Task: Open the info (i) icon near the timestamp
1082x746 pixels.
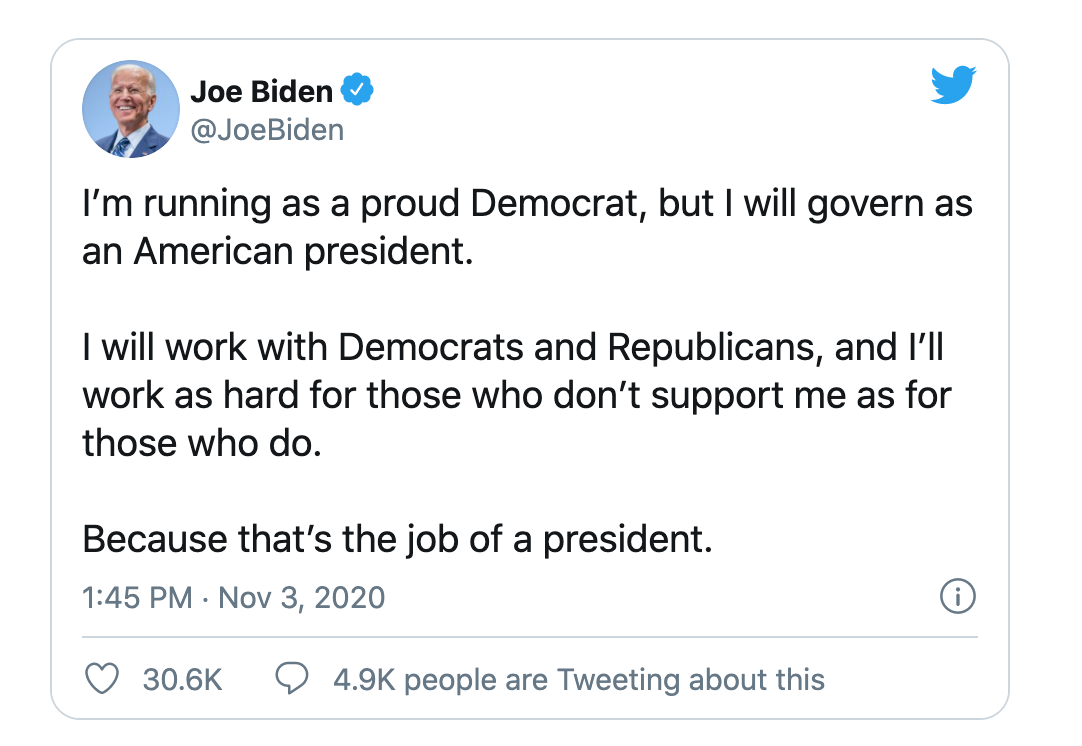Action: [x=957, y=598]
